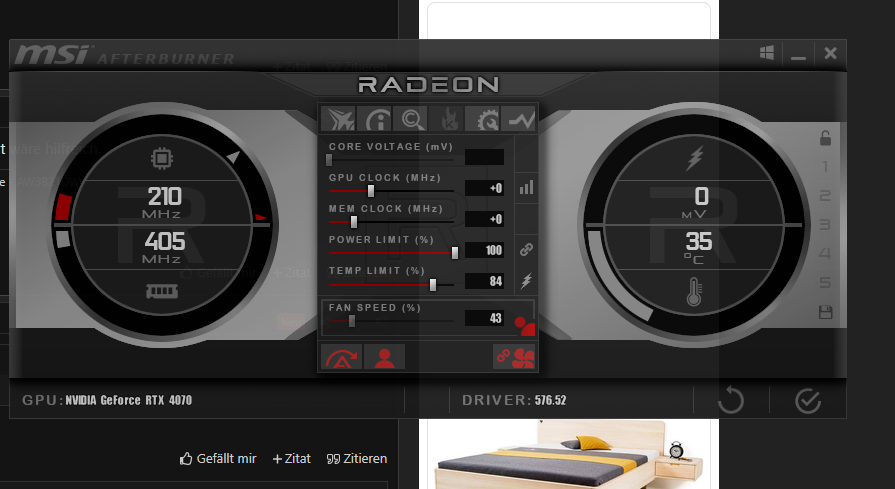Image resolution: width=895 pixels, height=489 pixels.
Task: Click the Fan Speed slider handle
Action: pos(352,321)
